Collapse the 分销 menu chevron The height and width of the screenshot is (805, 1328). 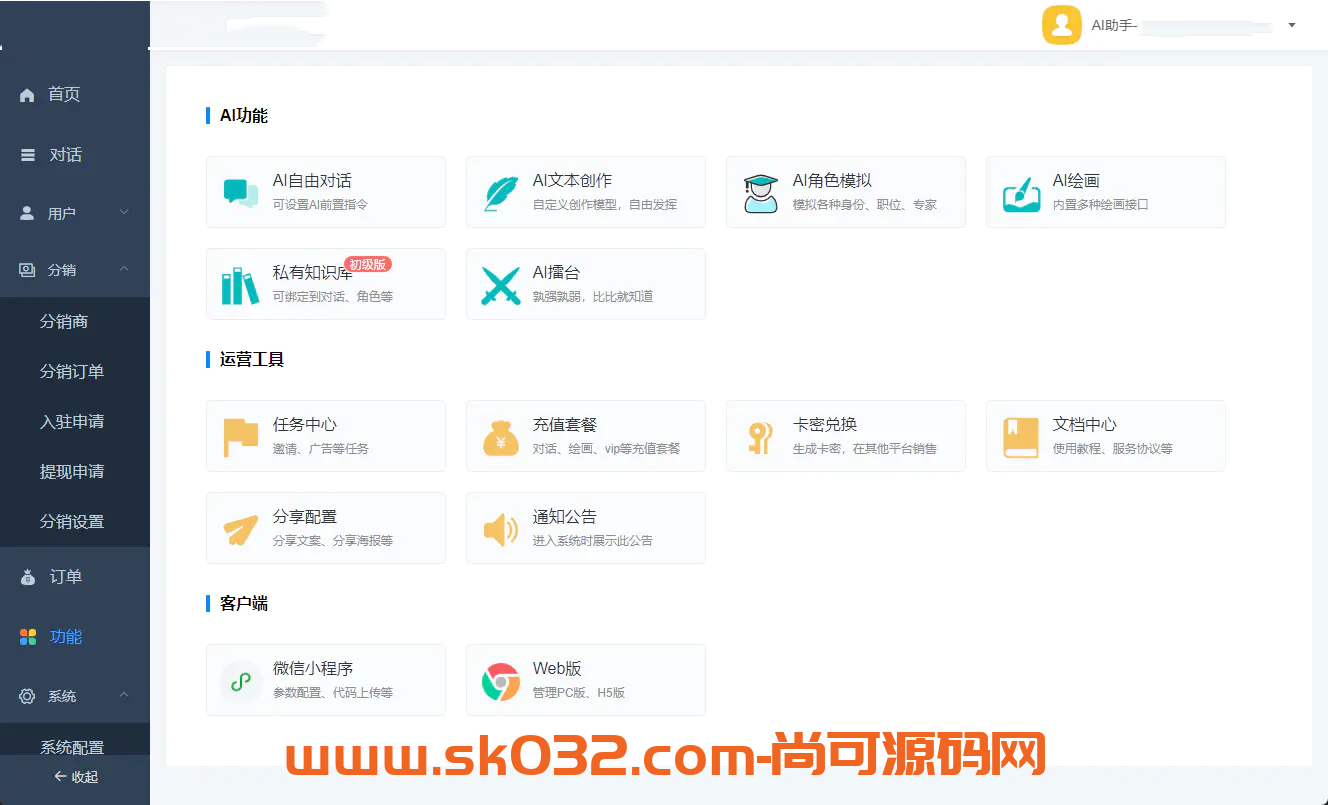pos(124,269)
